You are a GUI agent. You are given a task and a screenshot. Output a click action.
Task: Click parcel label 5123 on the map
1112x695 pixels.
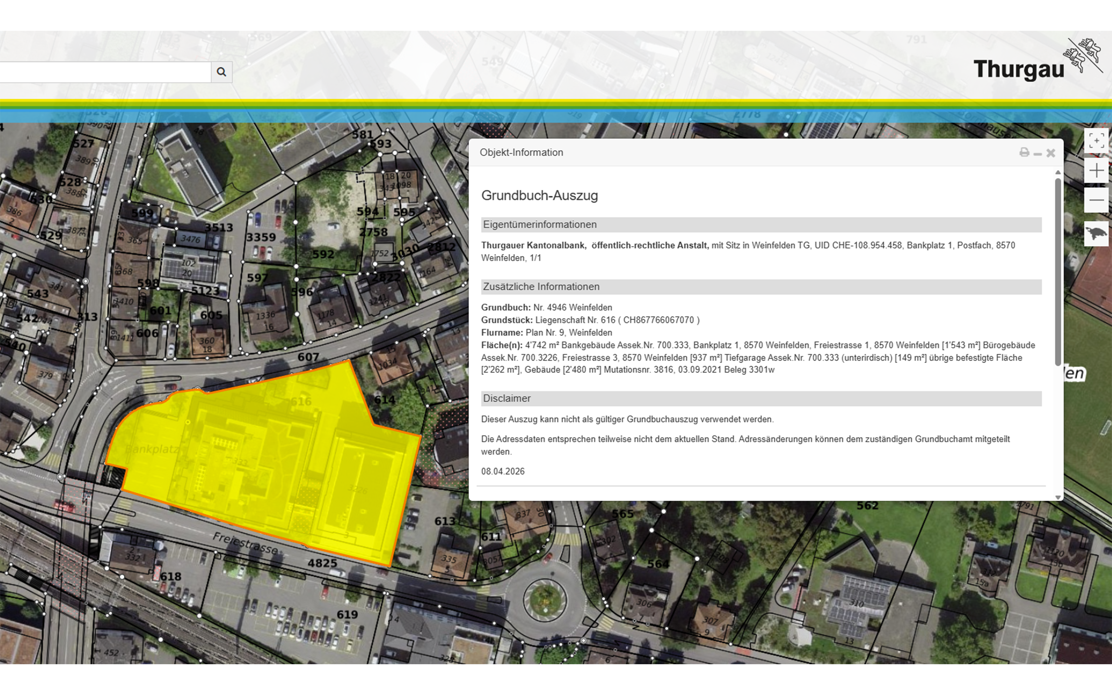click(205, 291)
